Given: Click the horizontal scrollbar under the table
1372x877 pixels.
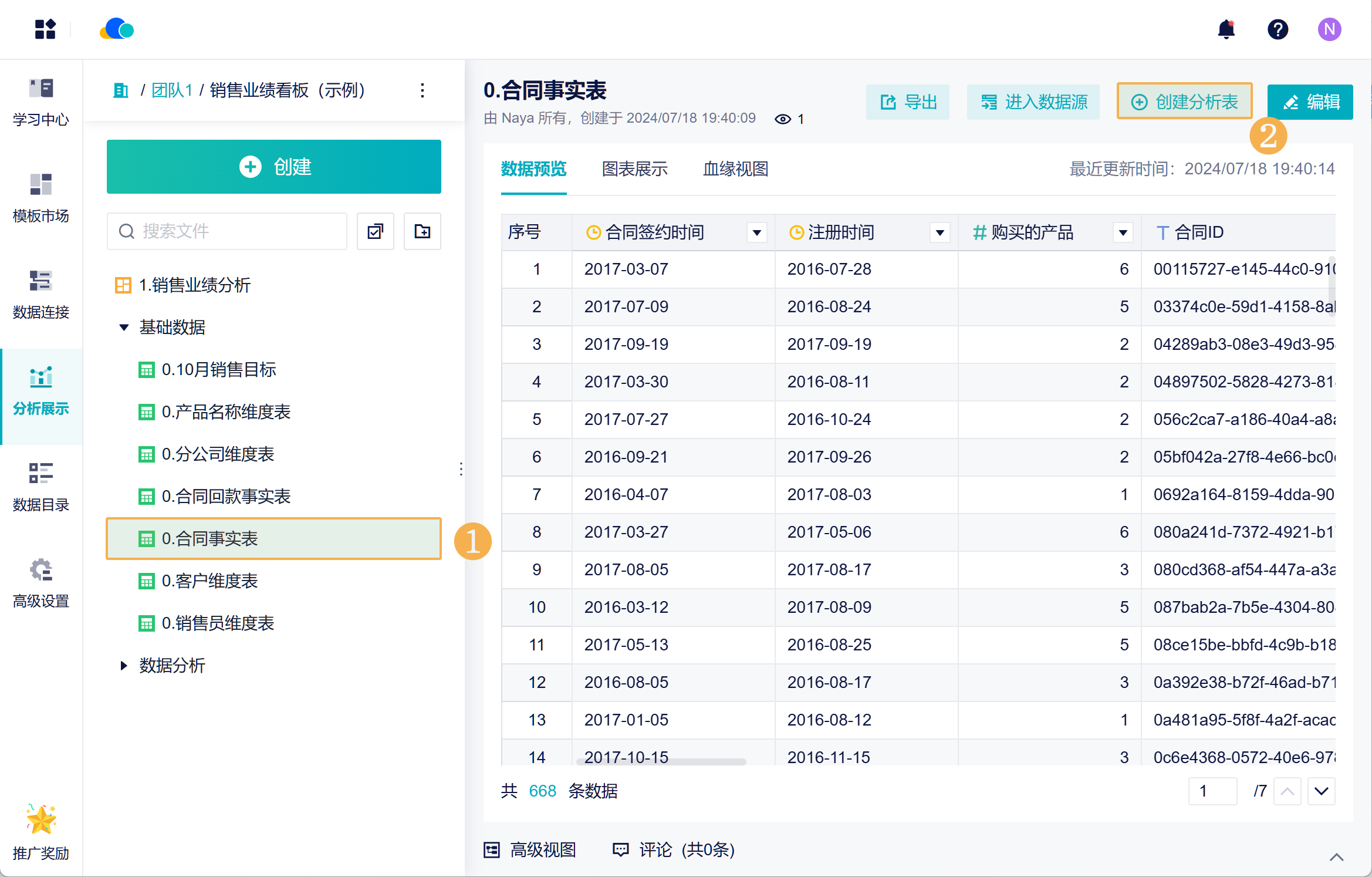Looking at the screenshot, I should (661, 761).
